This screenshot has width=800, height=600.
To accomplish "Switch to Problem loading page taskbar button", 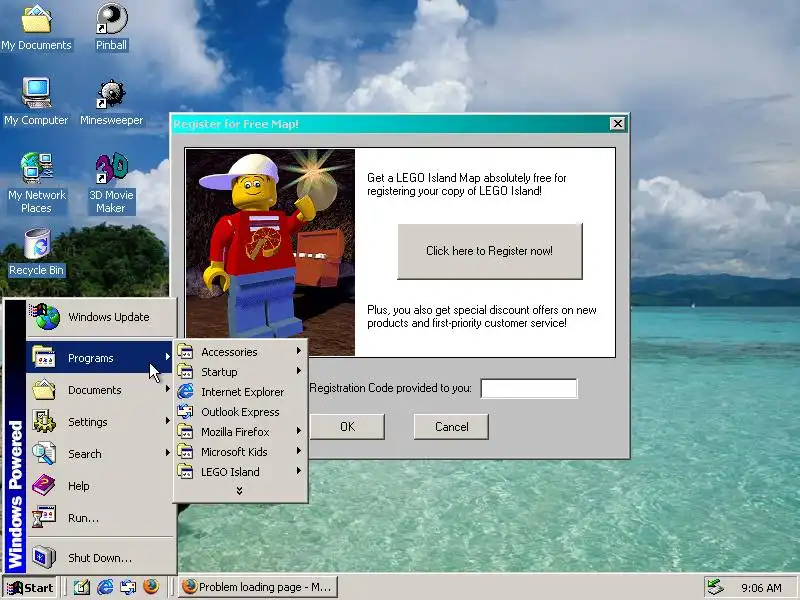I will click(257, 587).
